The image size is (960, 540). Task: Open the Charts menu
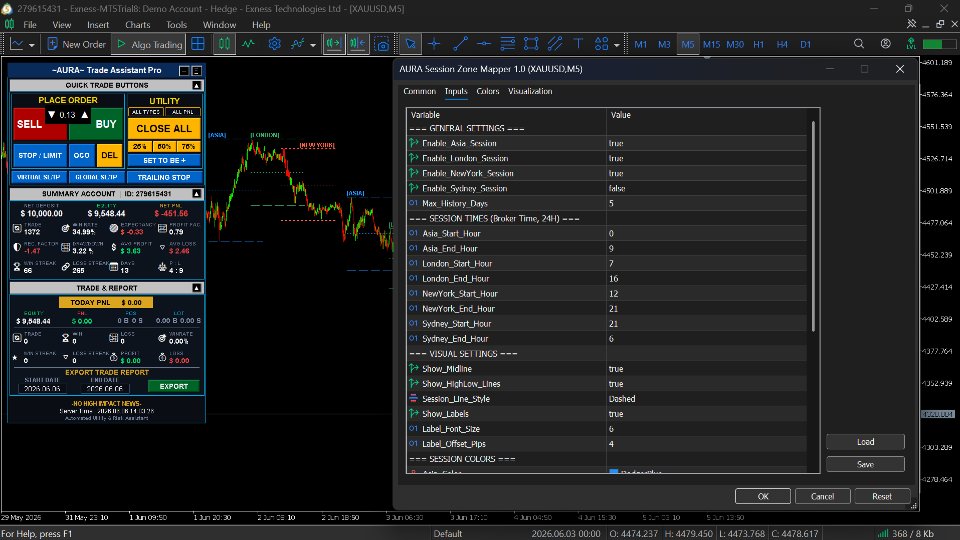137,24
